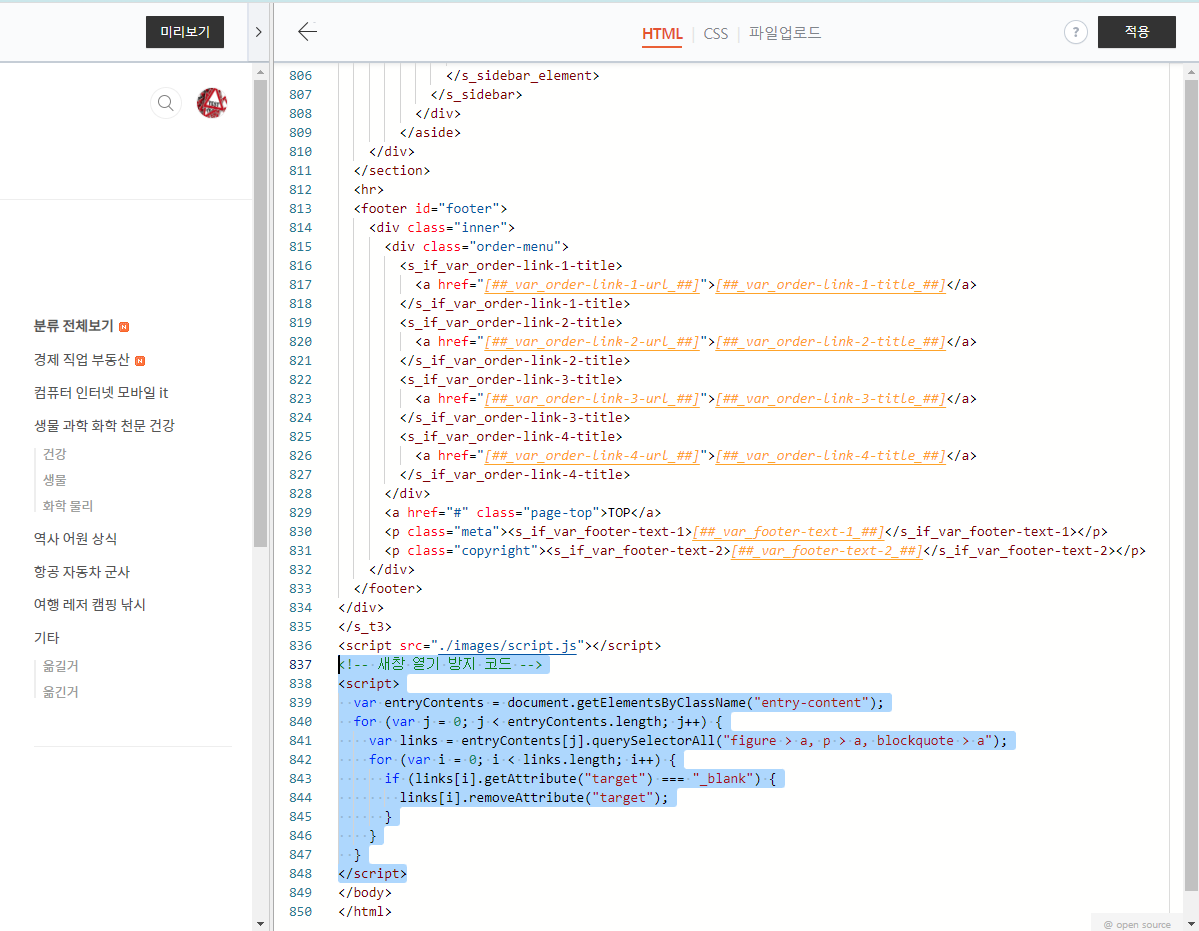Click the code editor scrollbar up arrow
The height and width of the screenshot is (931, 1199).
(x=1191, y=72)
